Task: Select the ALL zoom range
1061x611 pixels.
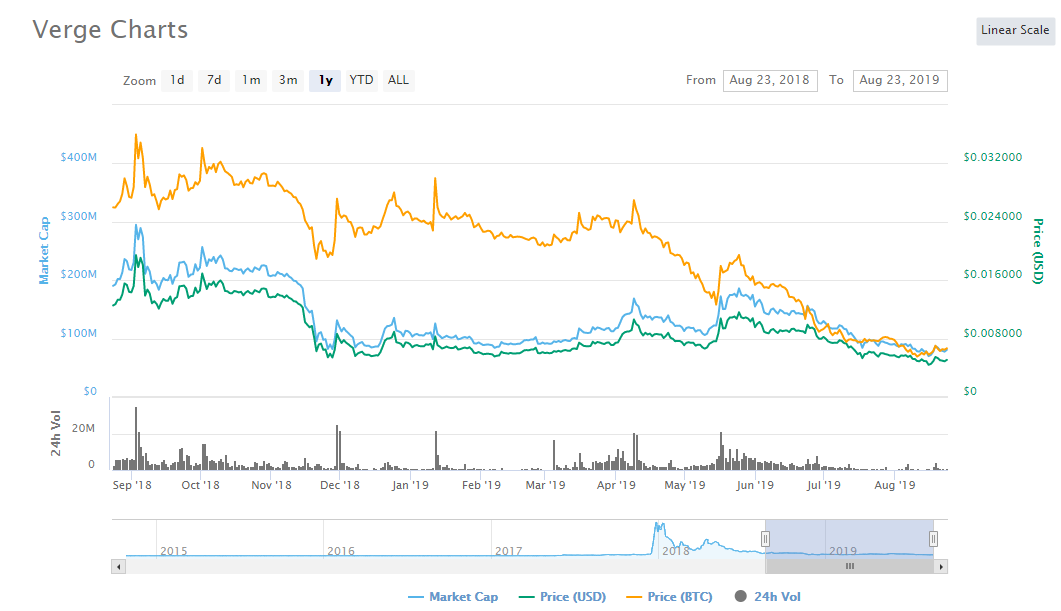Action: click(399, 81)
